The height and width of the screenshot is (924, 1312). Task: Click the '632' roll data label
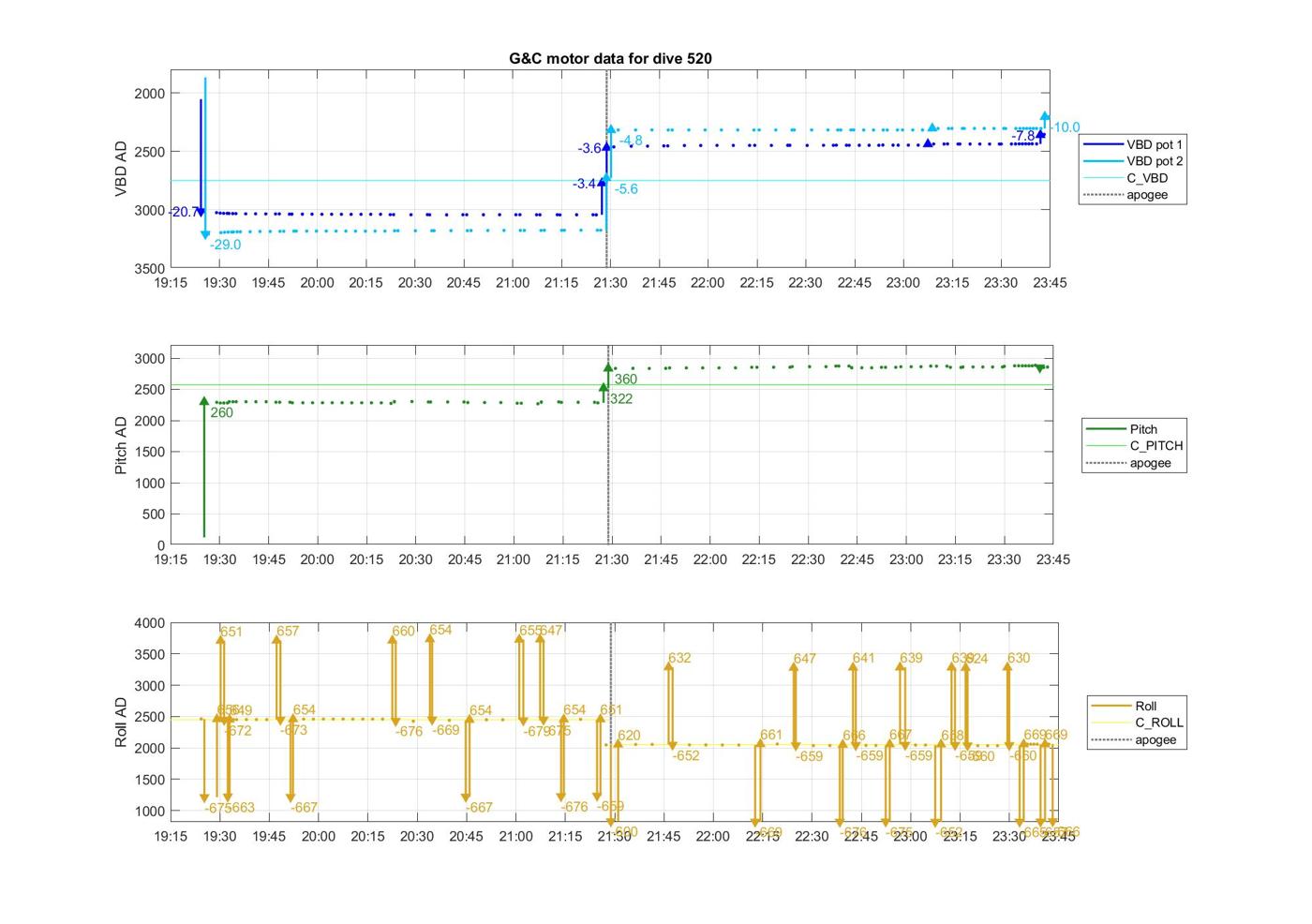point(679,659)
